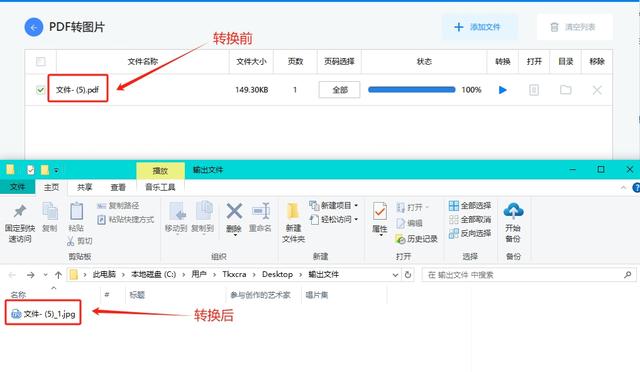This screenshot has height=372, width=640.
Task: Sort by the 参与创作的艺术家 column header
Action: click(260, 294)
